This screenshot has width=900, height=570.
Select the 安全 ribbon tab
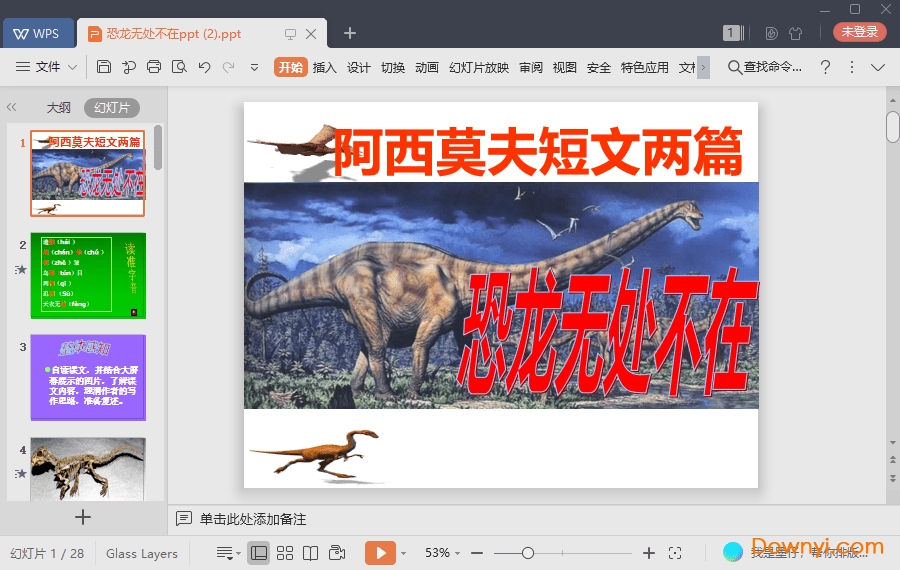[x=599, y=67]
